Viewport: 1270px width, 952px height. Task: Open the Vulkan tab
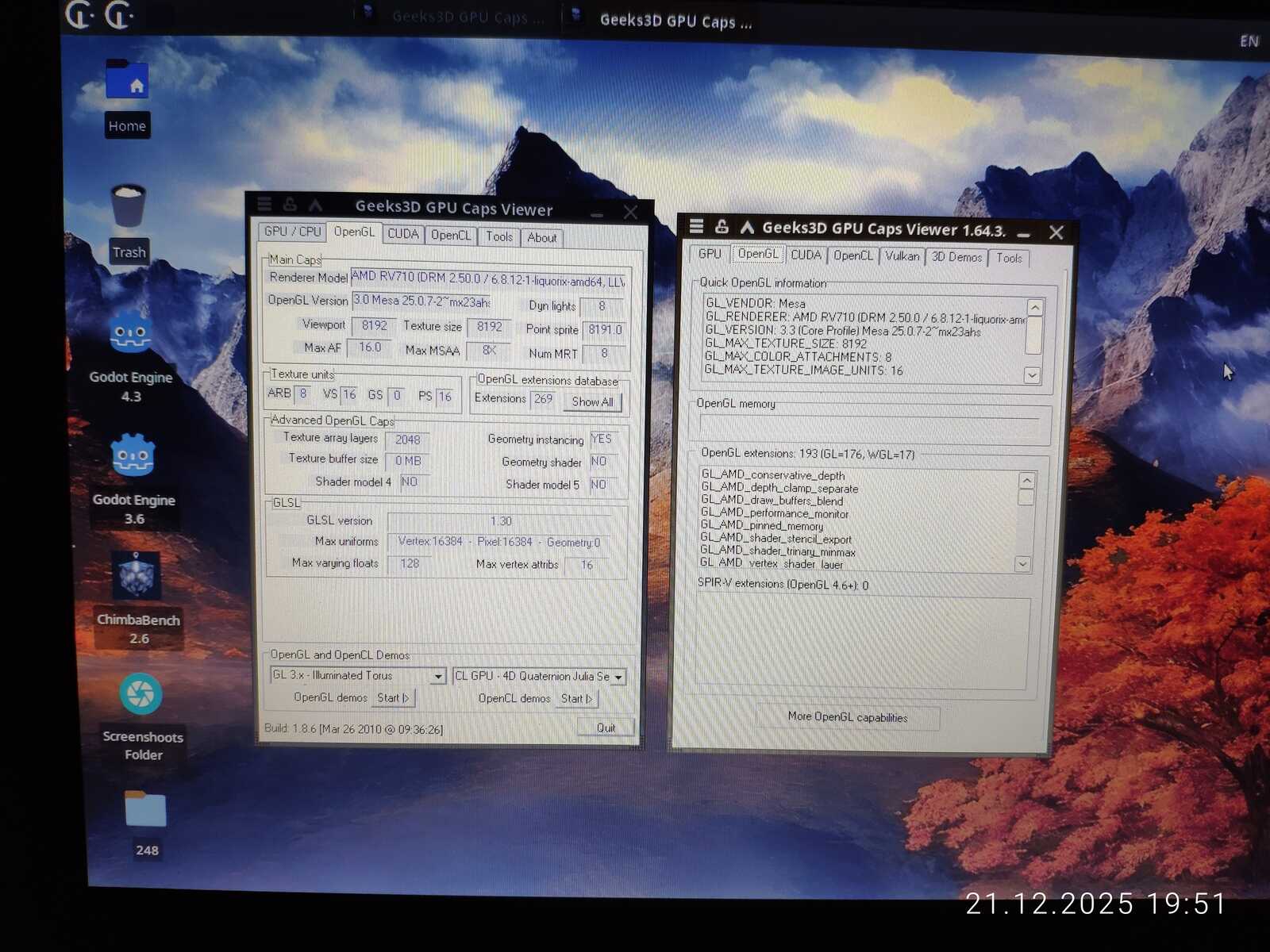902,256
